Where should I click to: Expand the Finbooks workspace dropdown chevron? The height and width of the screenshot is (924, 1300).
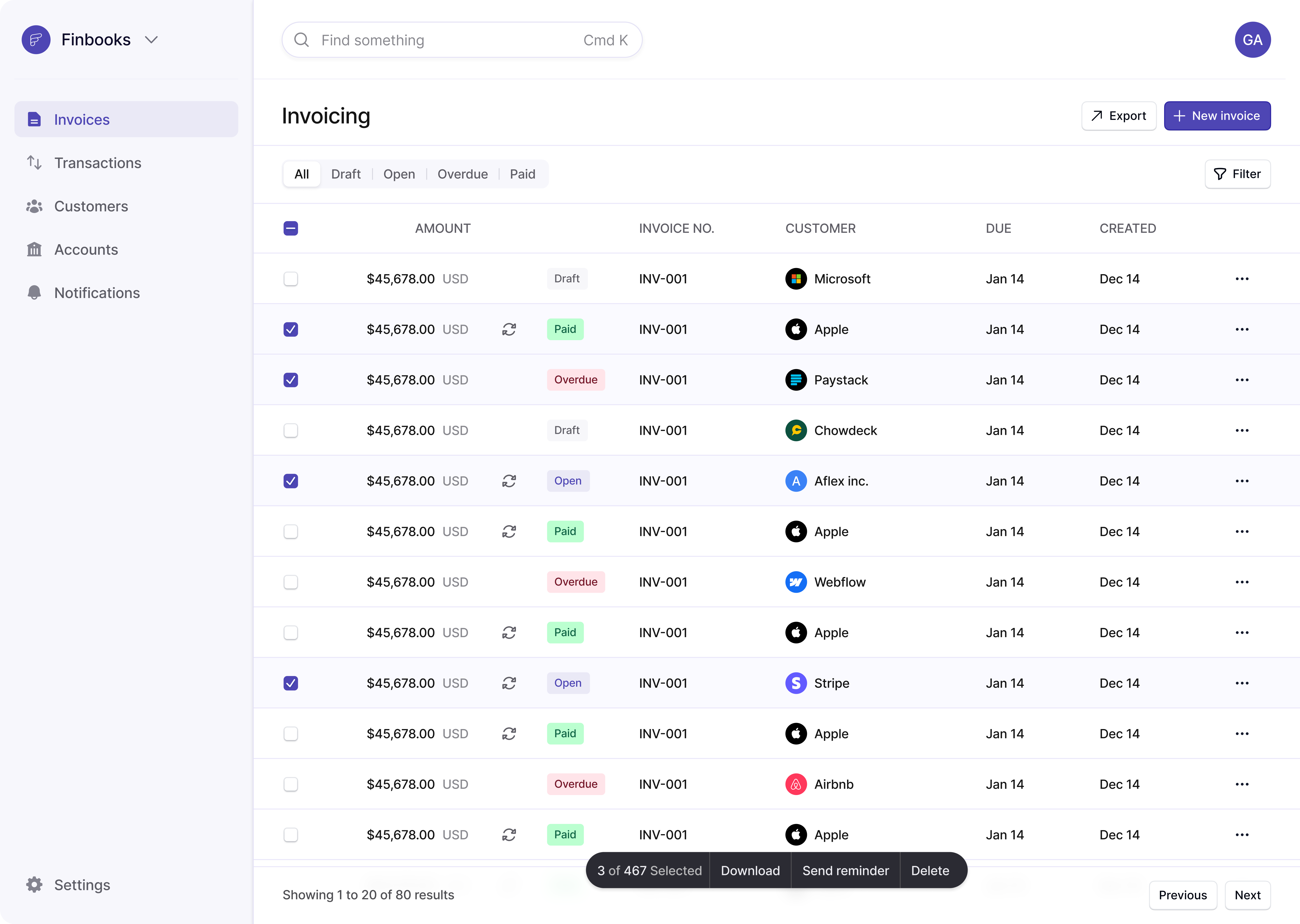tap(151, 40)
